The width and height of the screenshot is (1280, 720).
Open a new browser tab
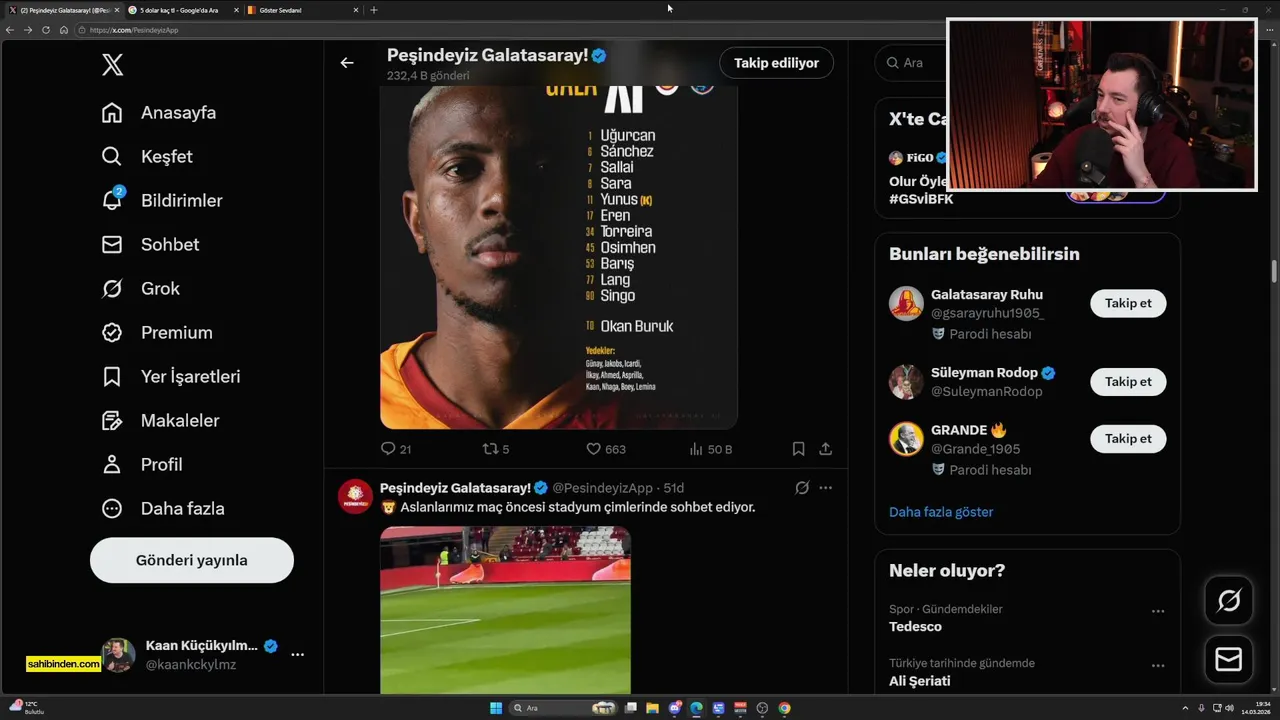(x=374, y=10)
